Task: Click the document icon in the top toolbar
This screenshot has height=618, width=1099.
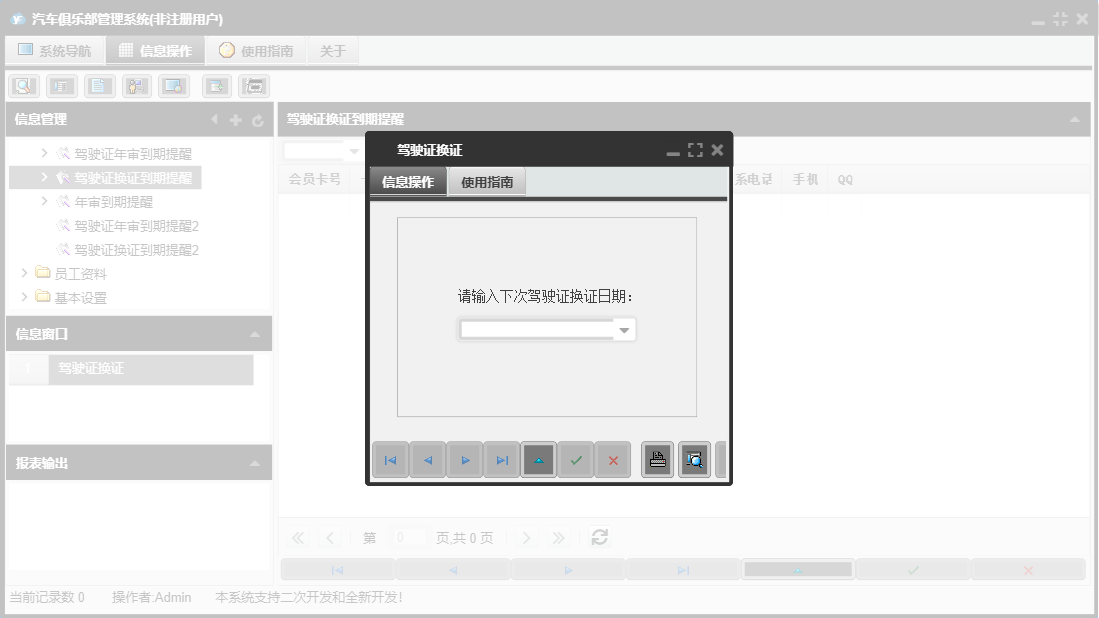Action: point(98,85)
